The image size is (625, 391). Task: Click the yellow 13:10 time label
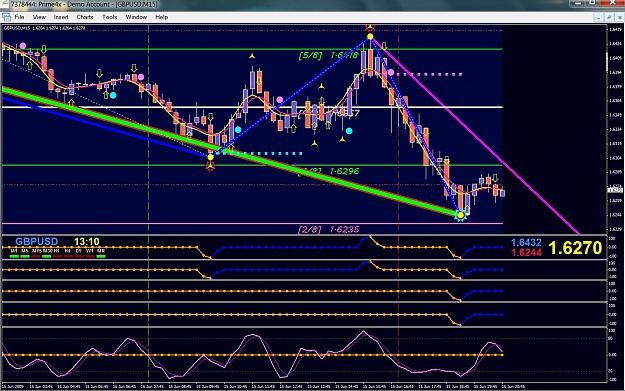point(86,242)
